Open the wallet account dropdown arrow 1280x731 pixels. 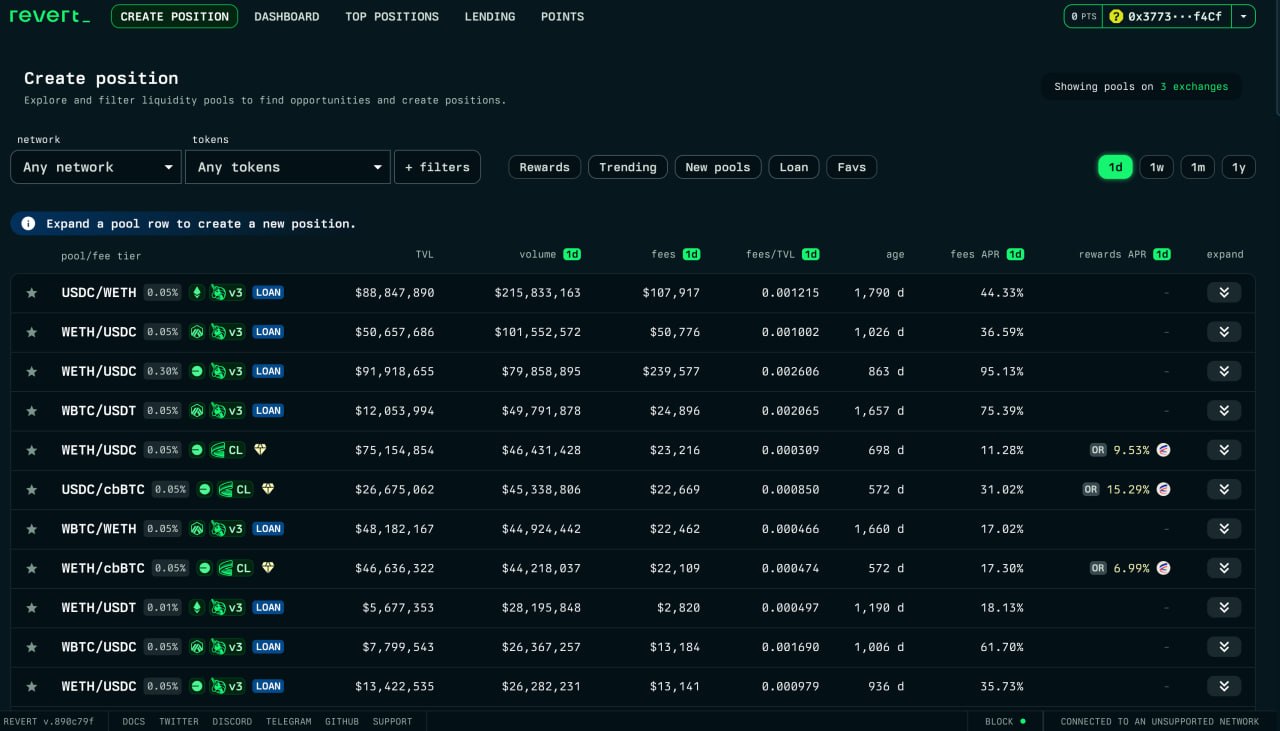(1243, 16)
